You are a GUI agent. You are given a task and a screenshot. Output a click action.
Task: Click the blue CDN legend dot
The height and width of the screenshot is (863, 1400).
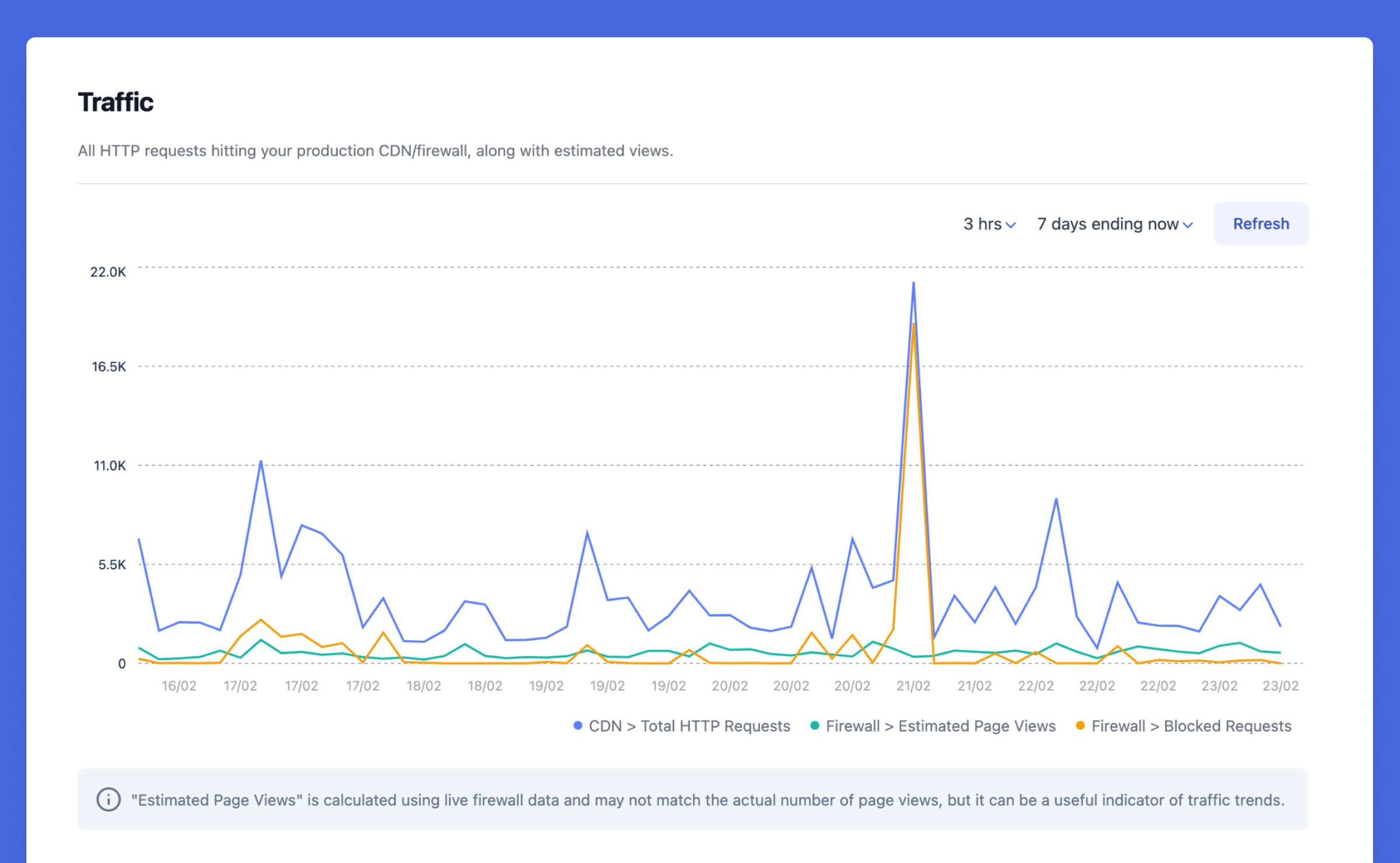click(x=577, y=725)
